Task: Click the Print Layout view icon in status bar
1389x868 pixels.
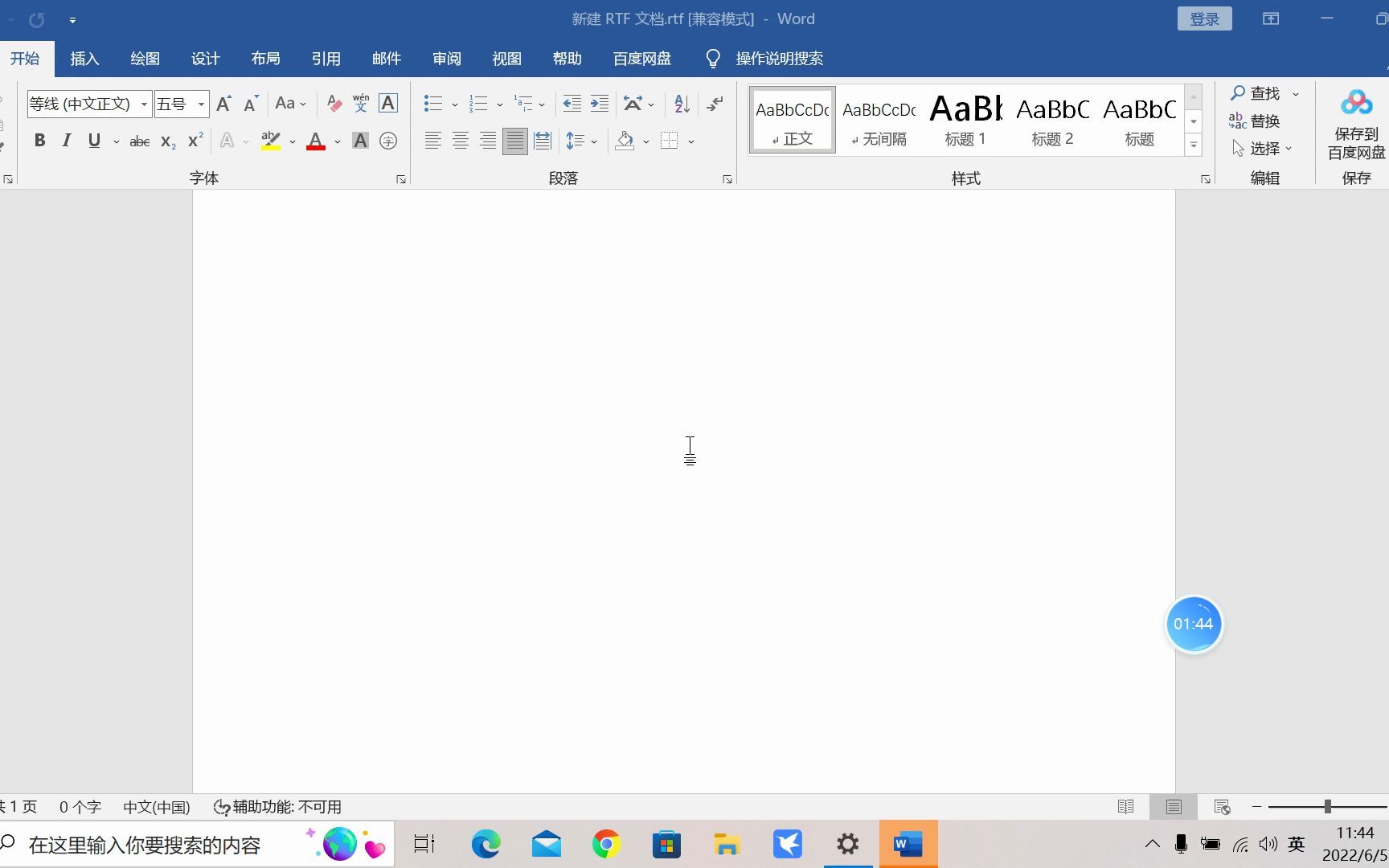Action: 1174,806
